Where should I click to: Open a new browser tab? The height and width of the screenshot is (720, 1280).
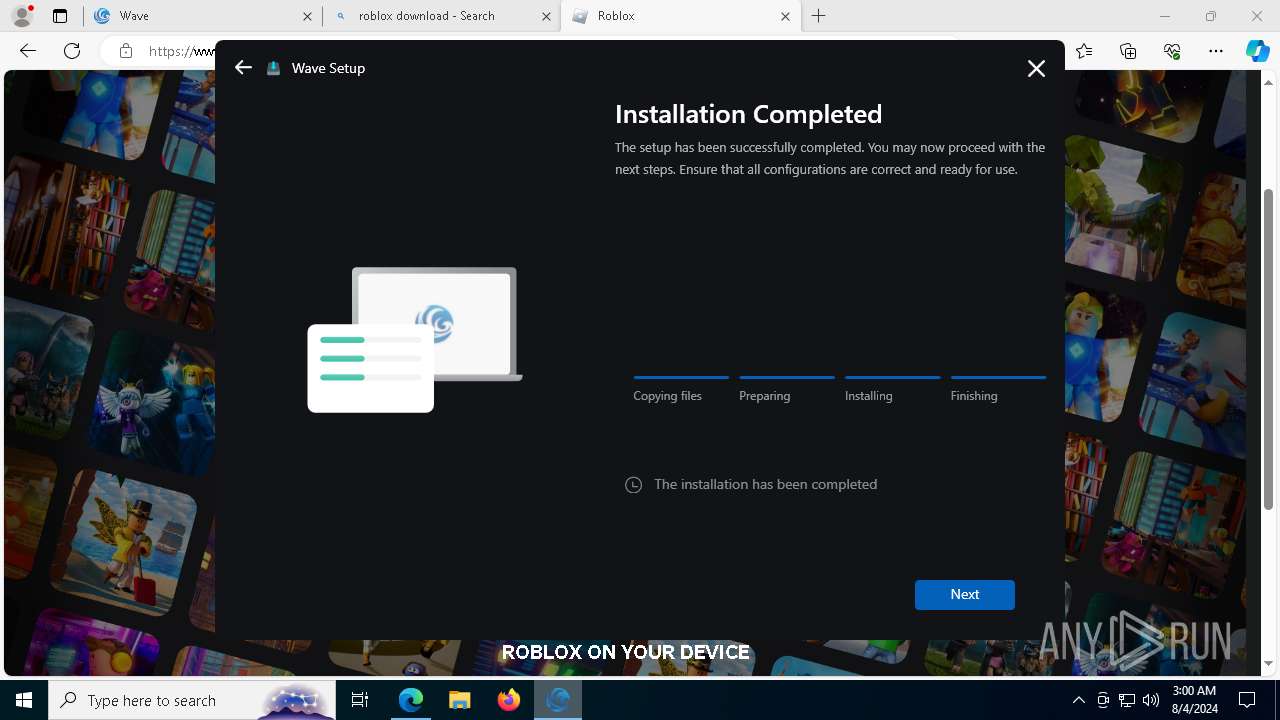[818, 16]
